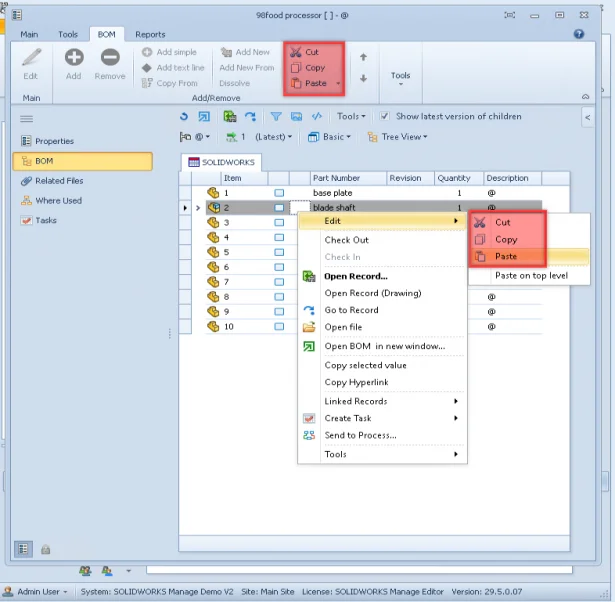Click the Cut scissors icon in the ribbon

coord(295,52)
